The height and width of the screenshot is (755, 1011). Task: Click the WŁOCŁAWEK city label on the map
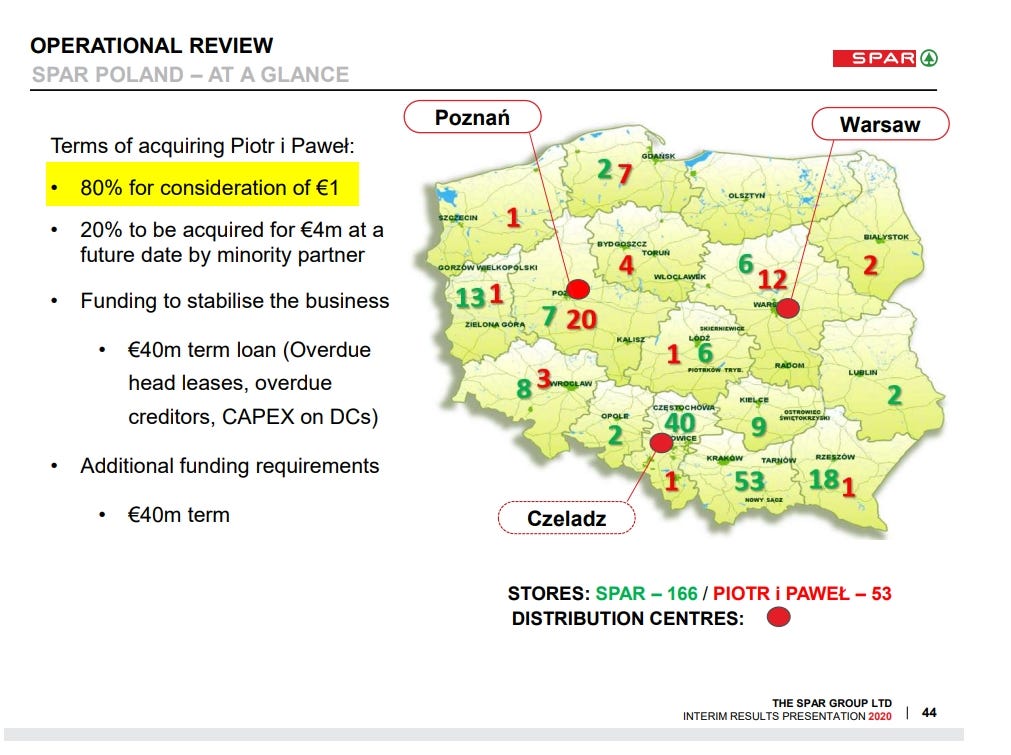click(680, 277)
